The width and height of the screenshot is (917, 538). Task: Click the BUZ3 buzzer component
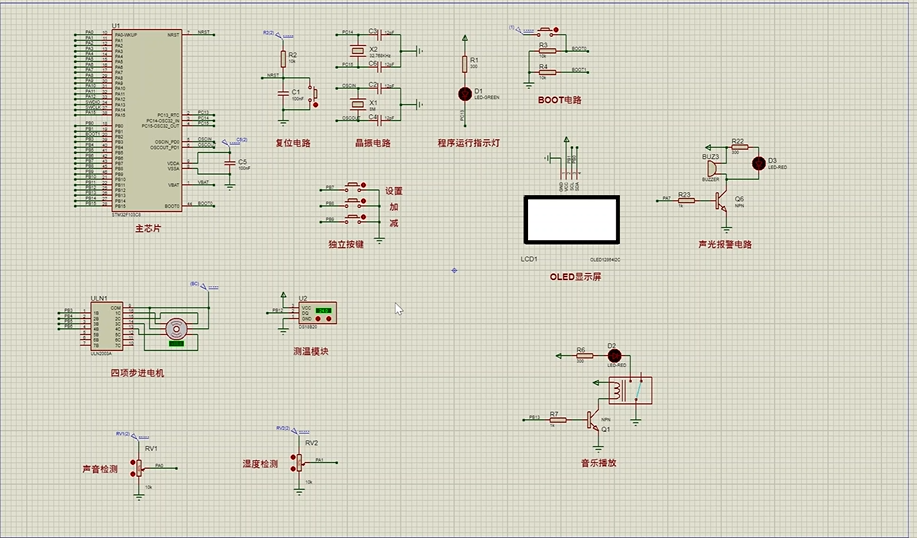click(x=712, y=167)
